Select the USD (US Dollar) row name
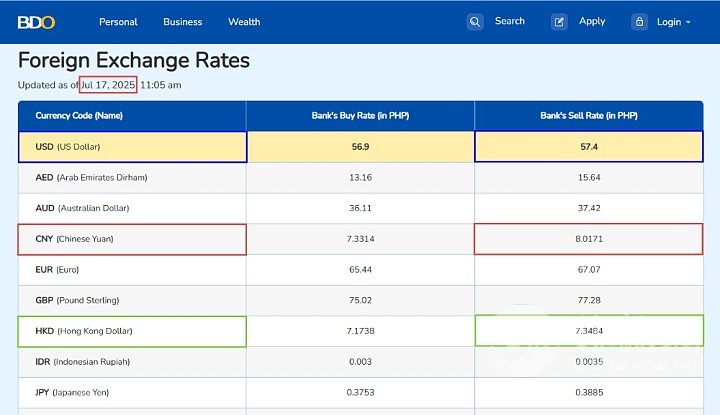Image resolution: width=720 pixels, height=415 pixels. (x=68, y=147)
